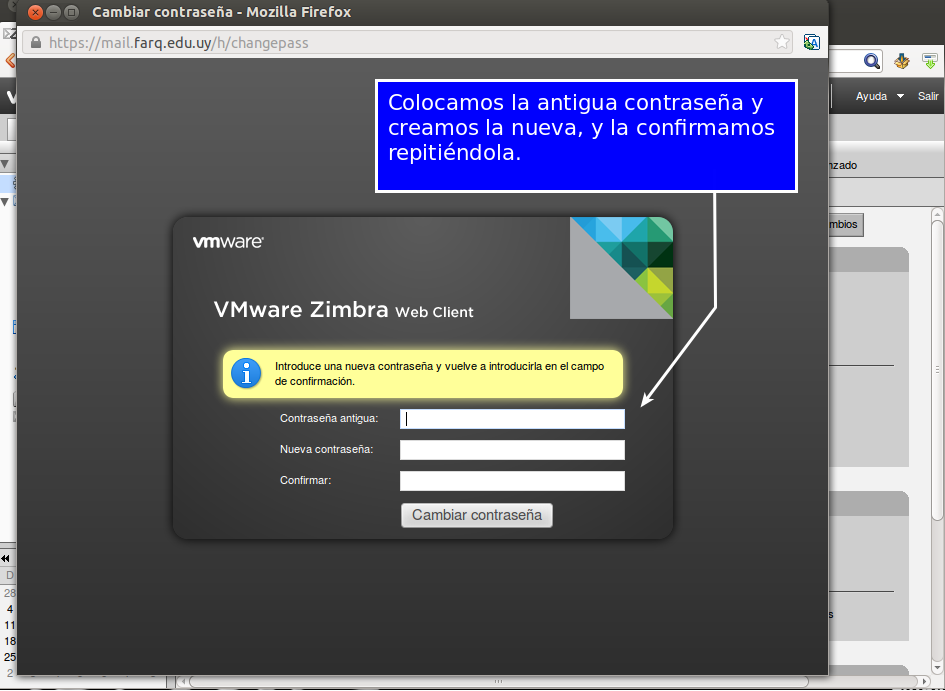945x691 pixels.
Task: Select greyed day 28 in the background mini calendar
Action: pos(10,593)
